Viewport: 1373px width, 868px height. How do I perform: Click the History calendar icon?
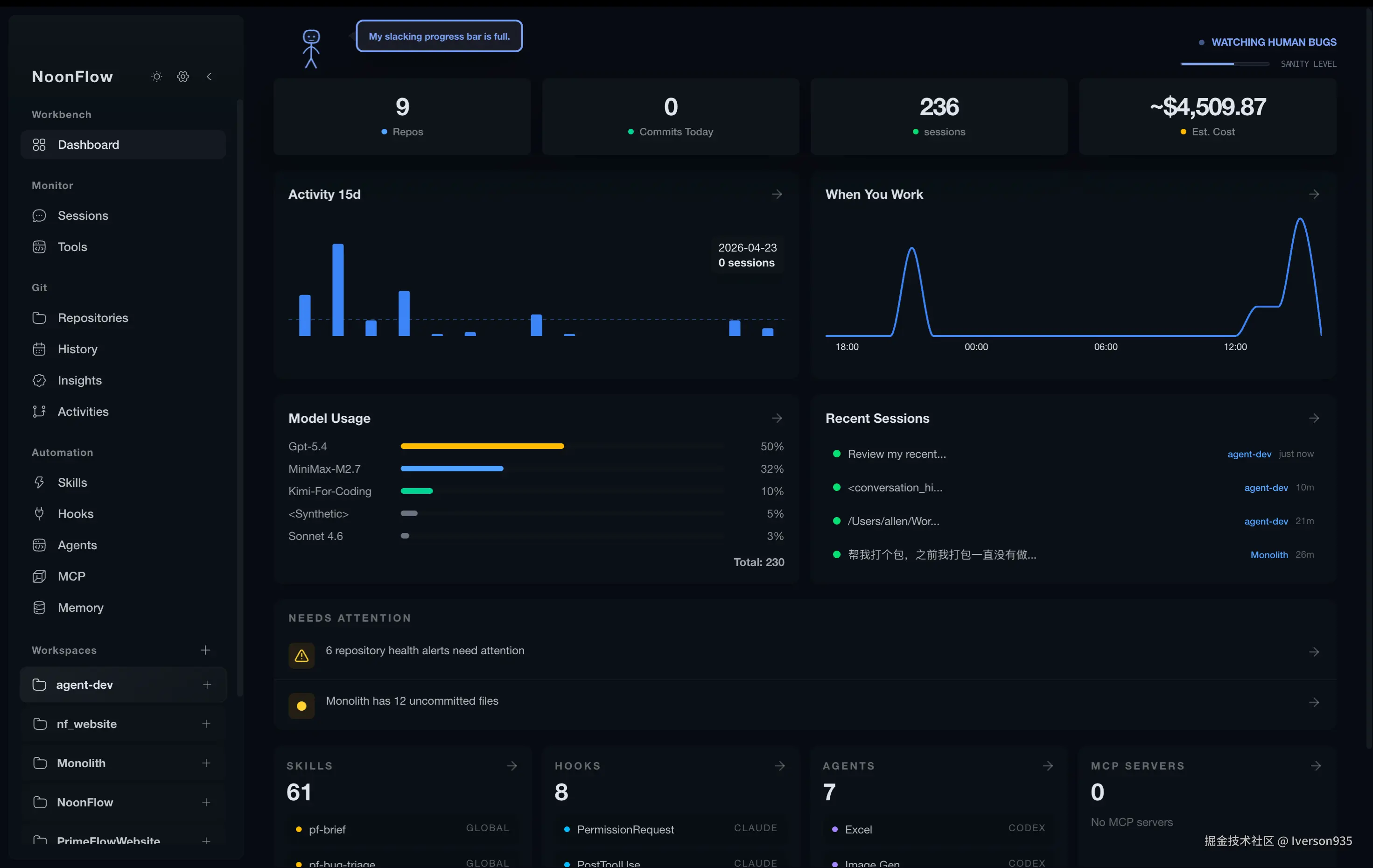click(x=39, y=349)
